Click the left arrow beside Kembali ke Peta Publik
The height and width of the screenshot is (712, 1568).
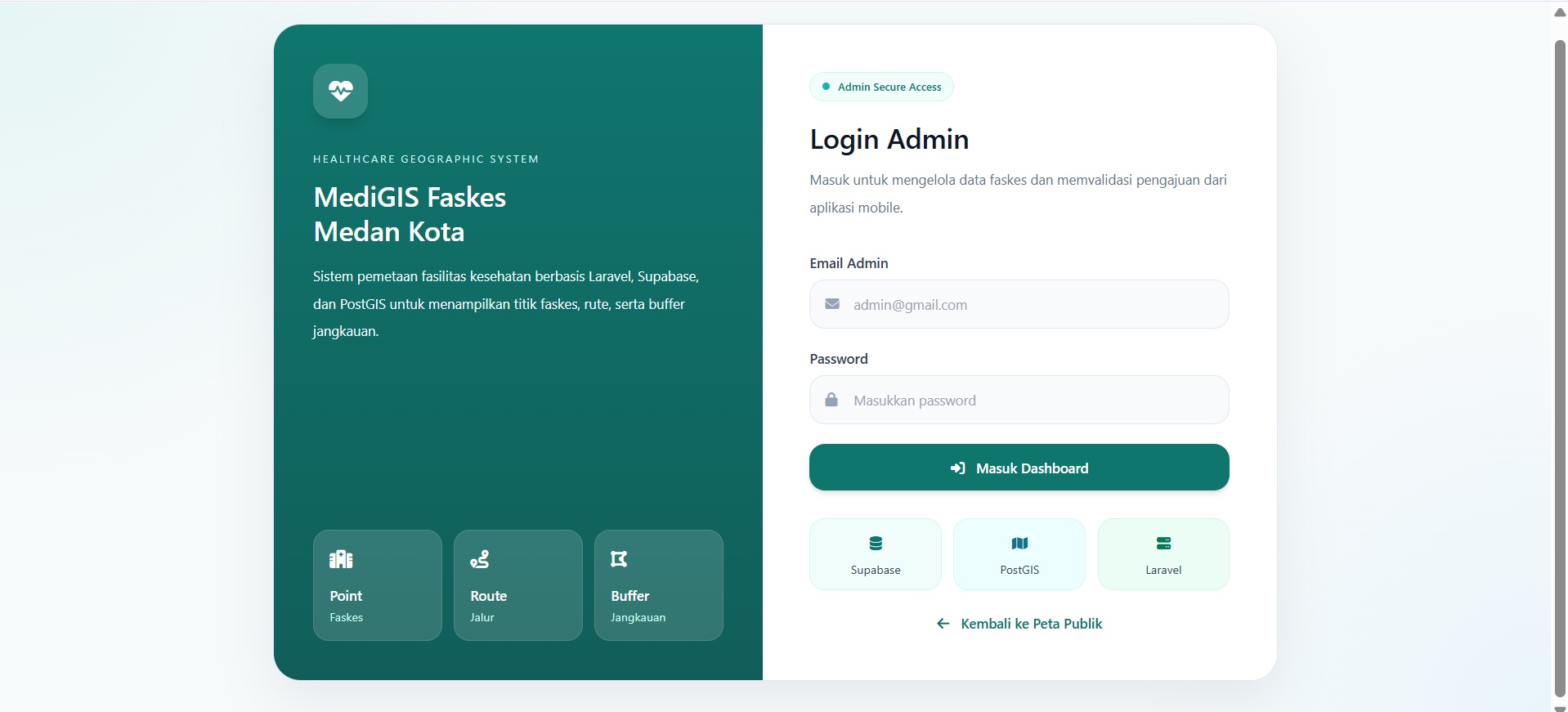943,624
